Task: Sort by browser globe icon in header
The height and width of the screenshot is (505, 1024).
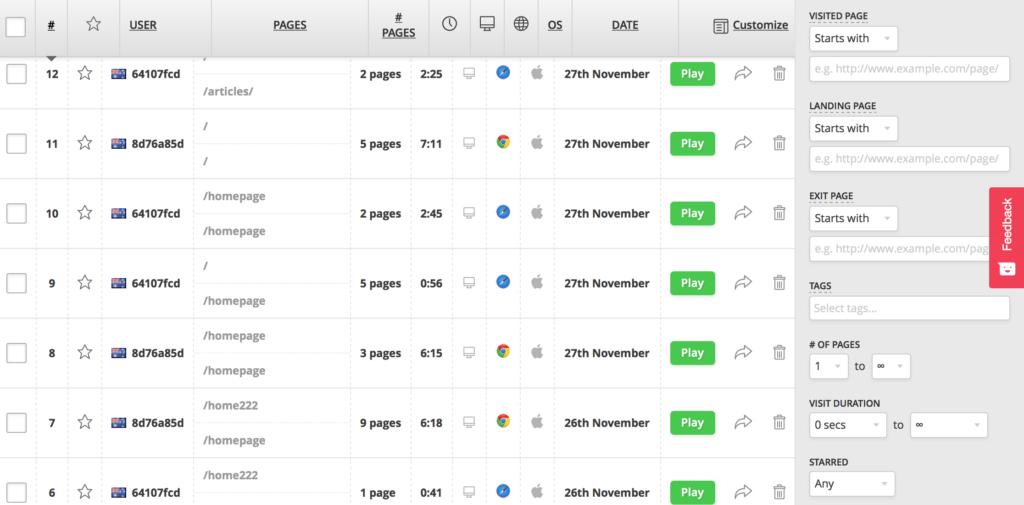Action: click(521, 24)
